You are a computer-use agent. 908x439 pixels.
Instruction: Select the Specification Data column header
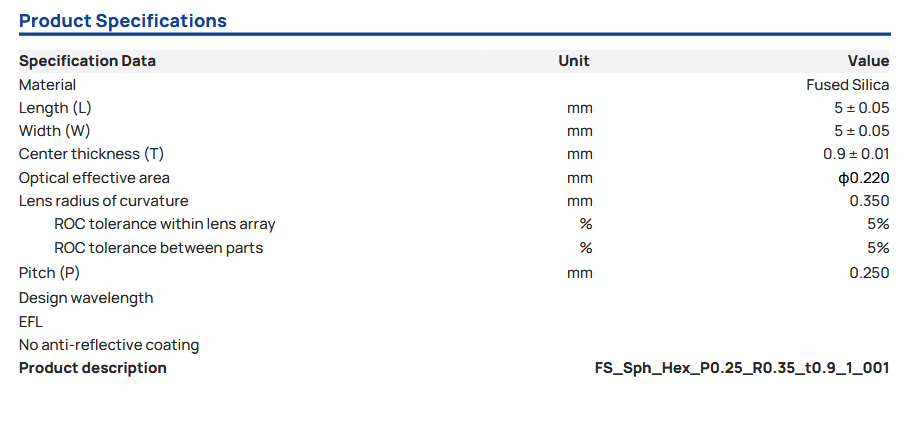pyautogui.click(x=87, y=61)
